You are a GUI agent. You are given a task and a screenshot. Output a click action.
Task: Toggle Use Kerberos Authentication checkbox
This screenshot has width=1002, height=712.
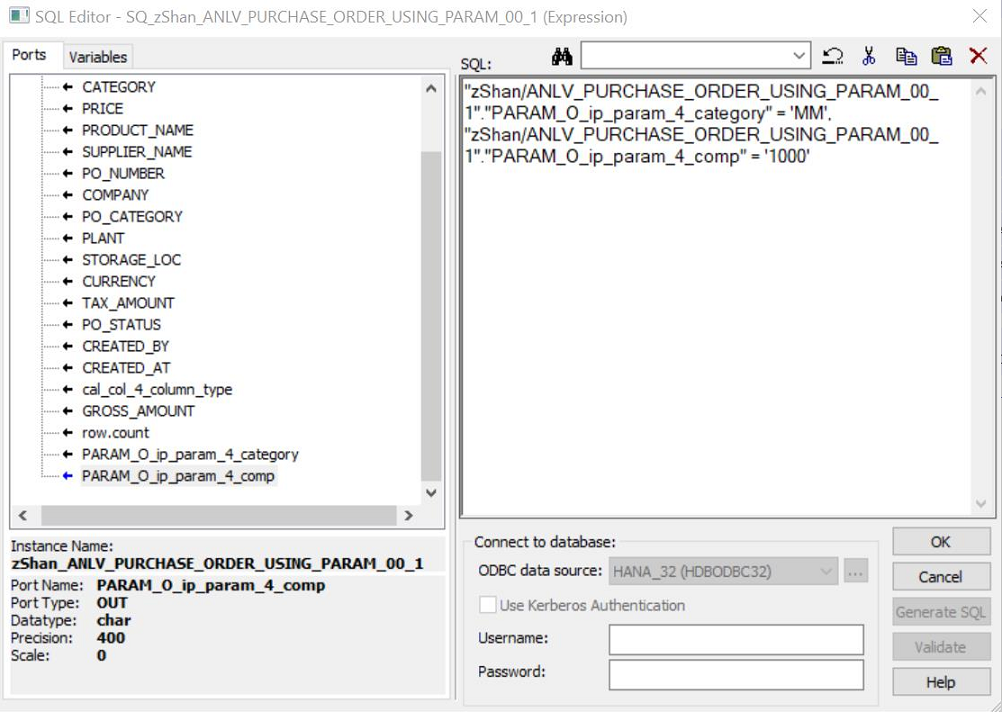point(488,605)
